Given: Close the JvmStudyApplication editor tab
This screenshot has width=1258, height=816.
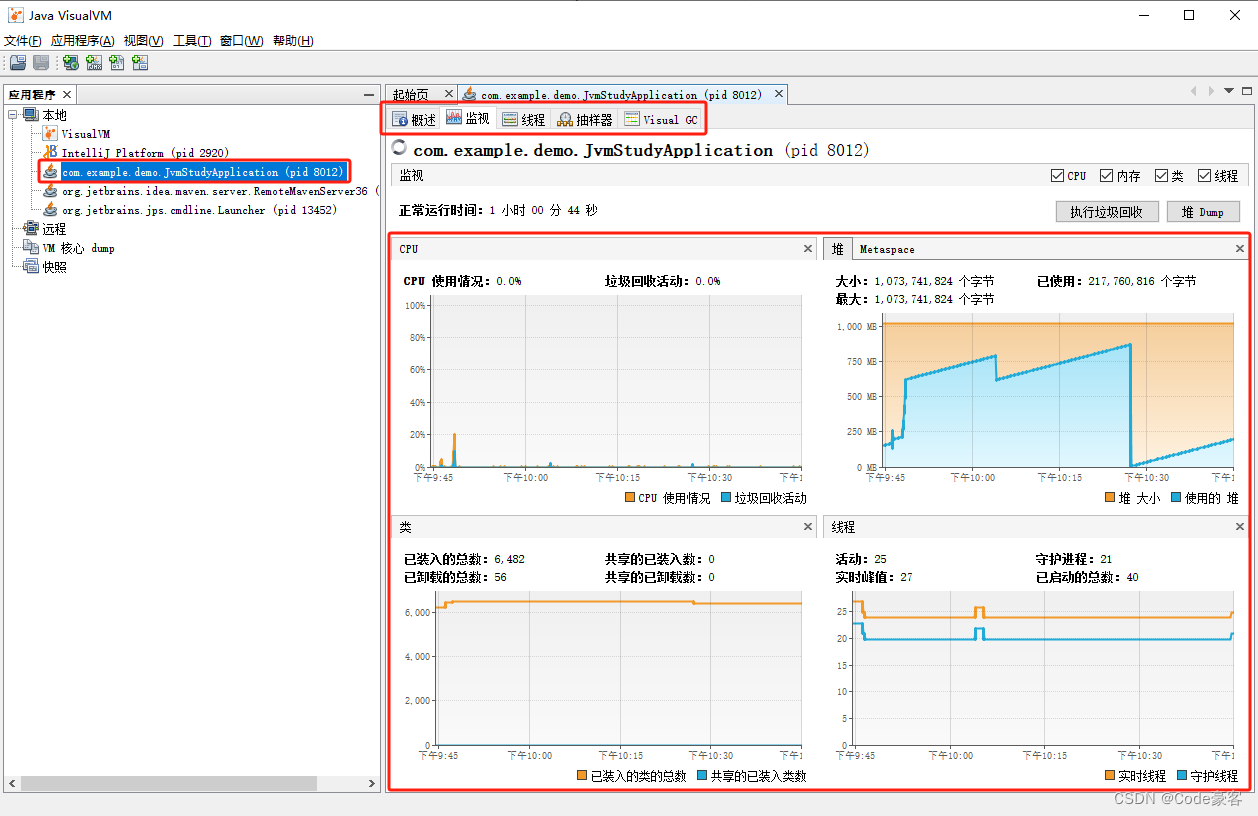Looking at the screenshot, I should [x=779, y=94].
